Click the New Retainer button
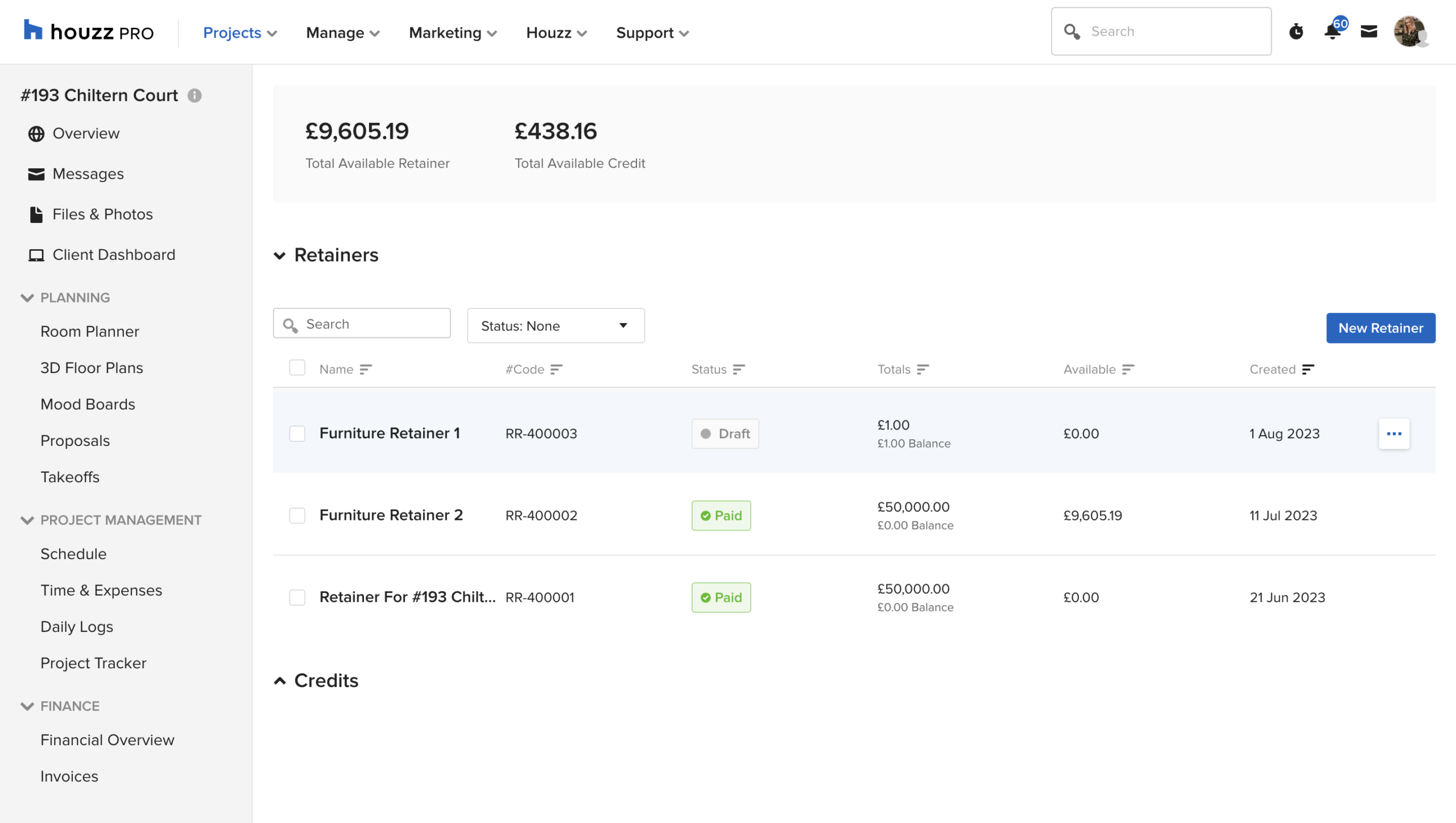 pyautogui.click(x=1380, y=328)
